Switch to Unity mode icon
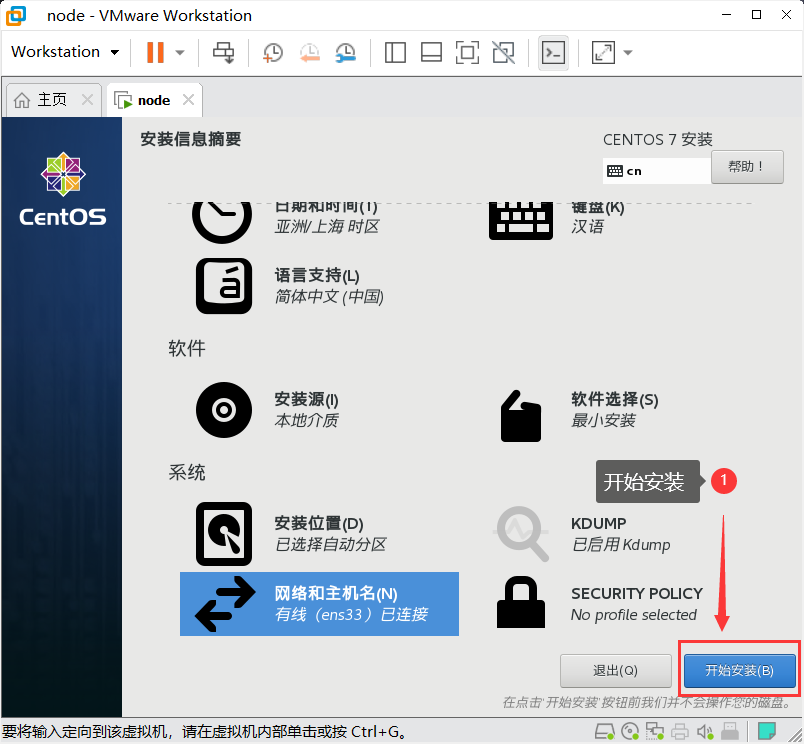This screenshot has width=804, height=744. pyautogui.click(x=504, y=52)
